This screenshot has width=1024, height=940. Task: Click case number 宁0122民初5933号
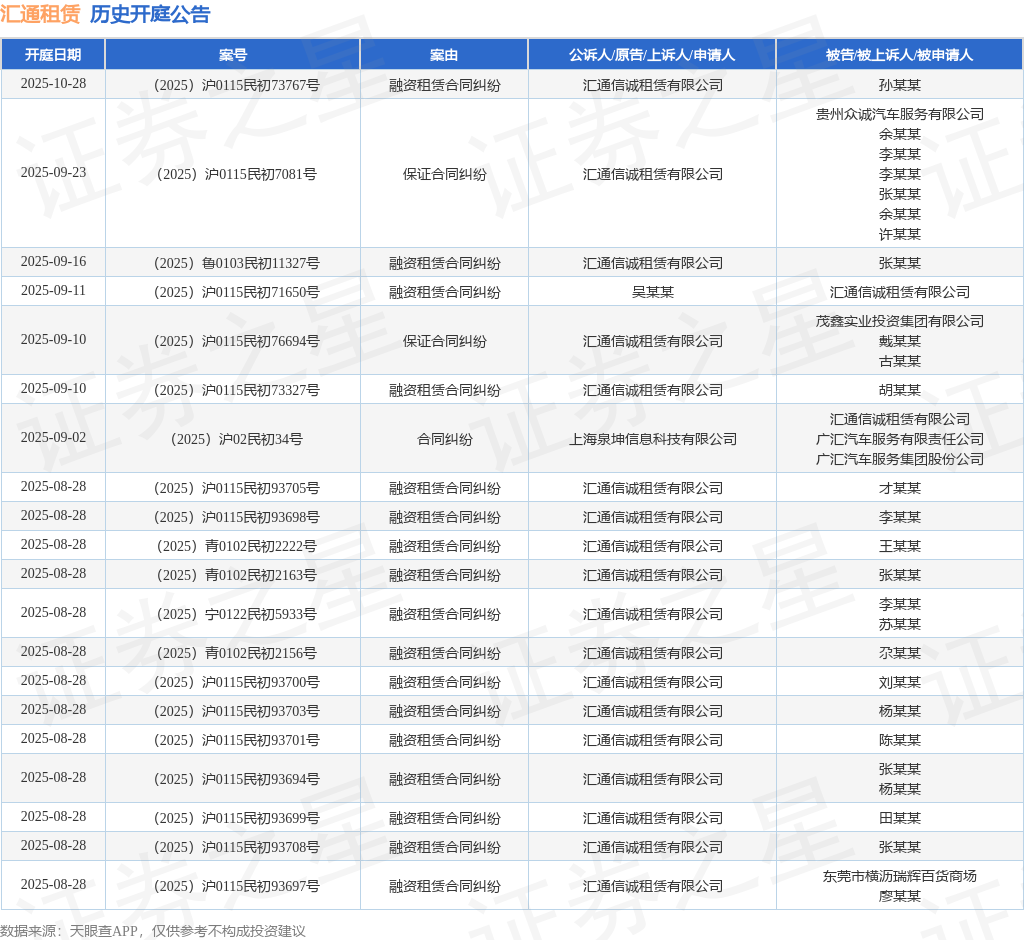236,614
